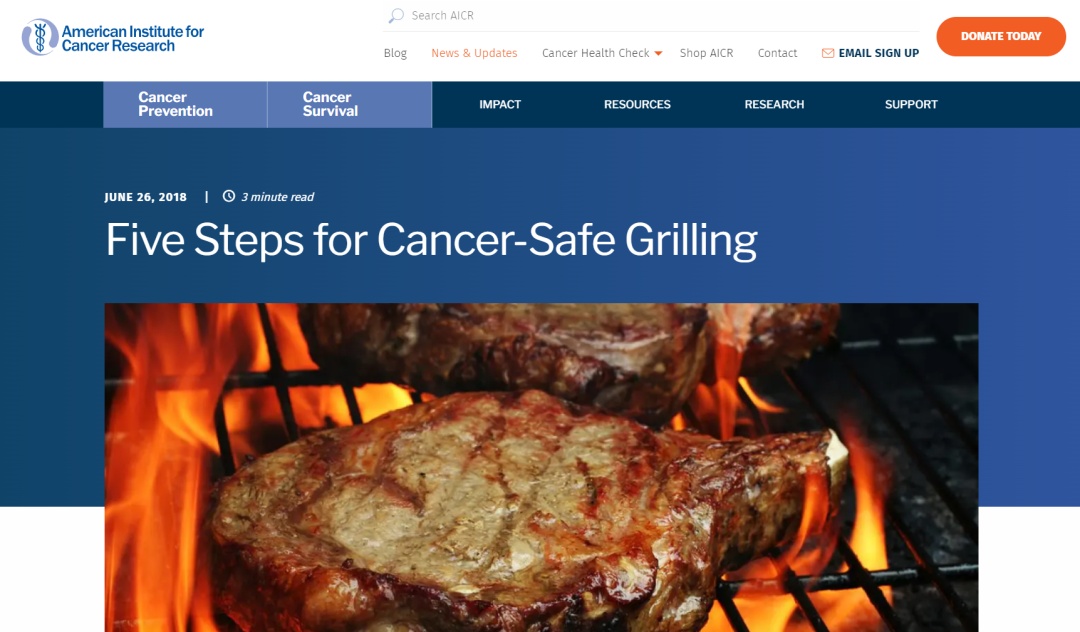The image size is (1080, 632).
Task: Open the RESOURCES menu item
Action: point(637,105)
